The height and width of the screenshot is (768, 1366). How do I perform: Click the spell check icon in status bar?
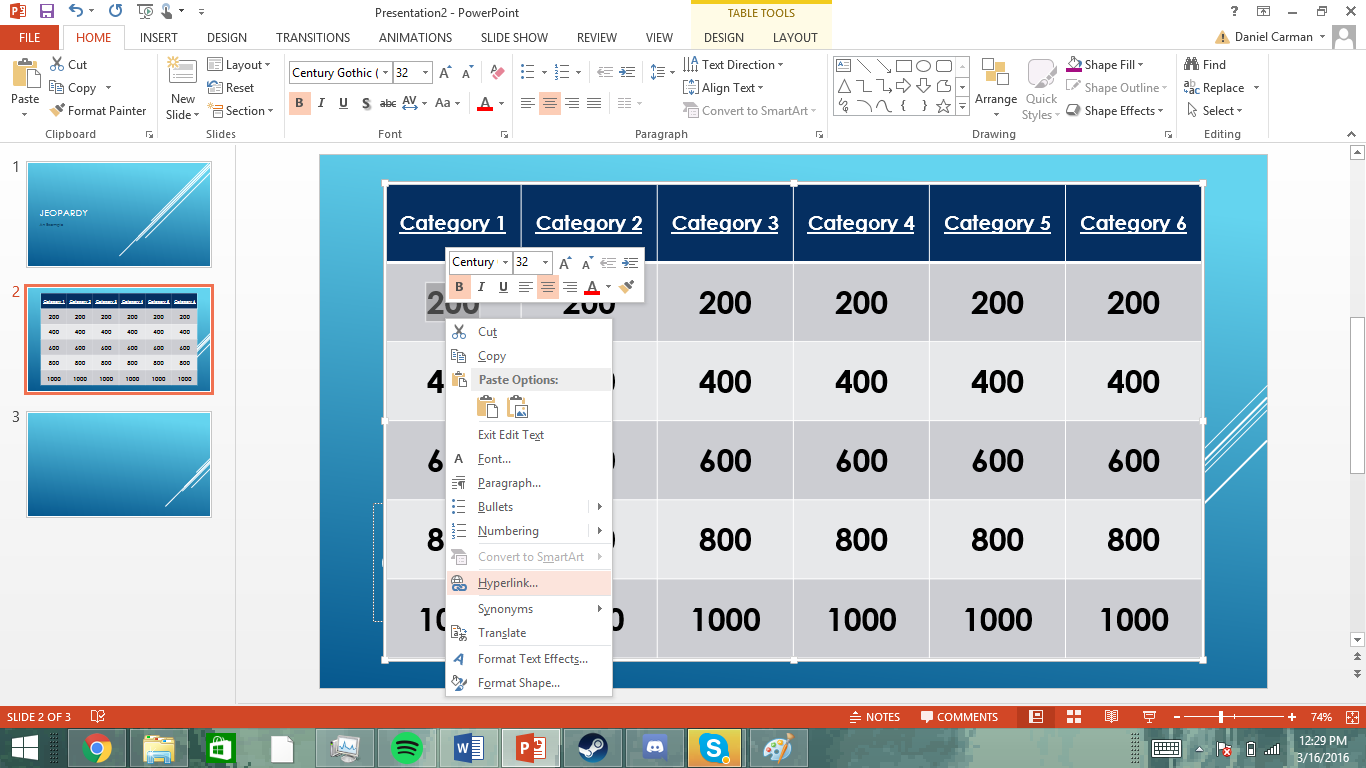pyautogui.click(x=98, y=717)
